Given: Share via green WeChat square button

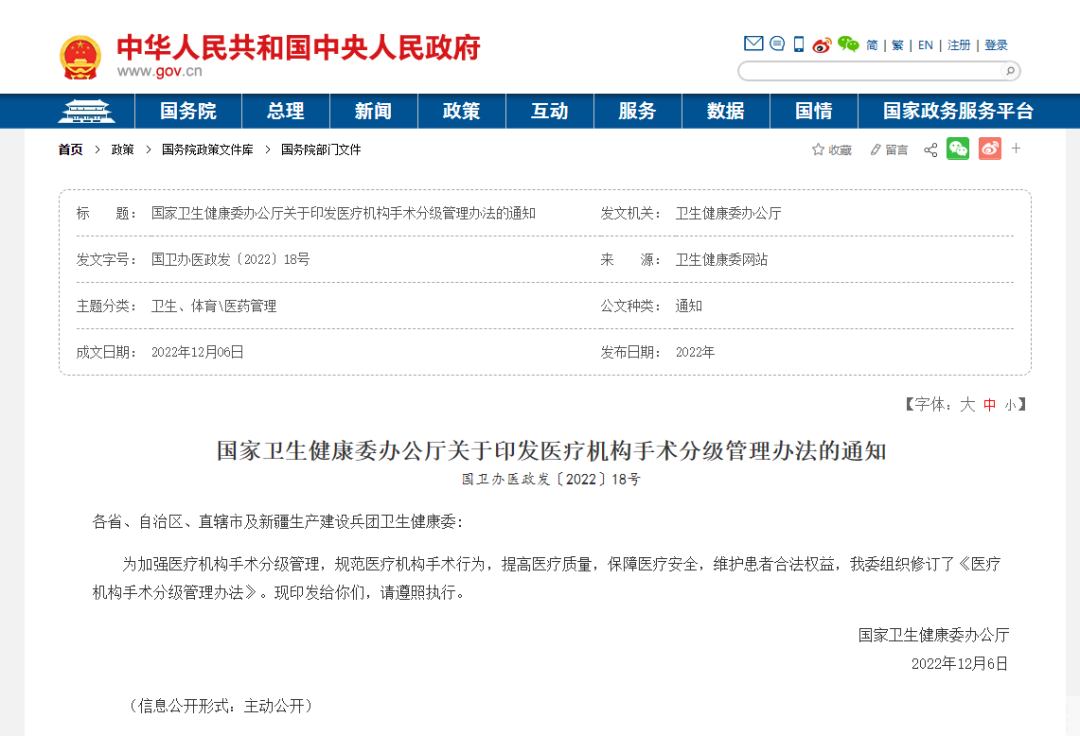Looking at the screenshot, I should tap(958, 149).
